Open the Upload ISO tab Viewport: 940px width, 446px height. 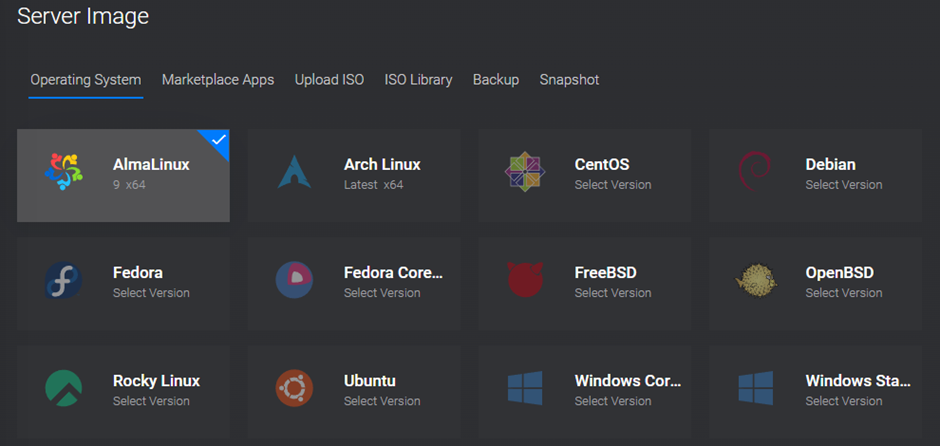(x=329, y=80)
